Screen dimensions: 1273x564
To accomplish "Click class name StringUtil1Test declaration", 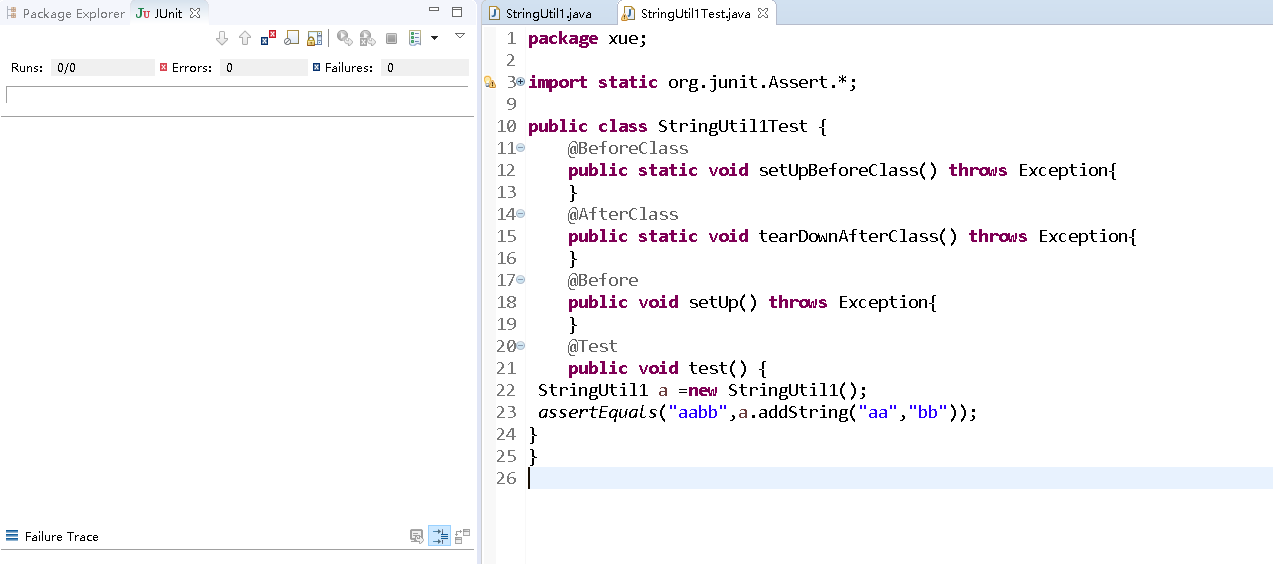I will pyautogui.click(x=732, y=126).
